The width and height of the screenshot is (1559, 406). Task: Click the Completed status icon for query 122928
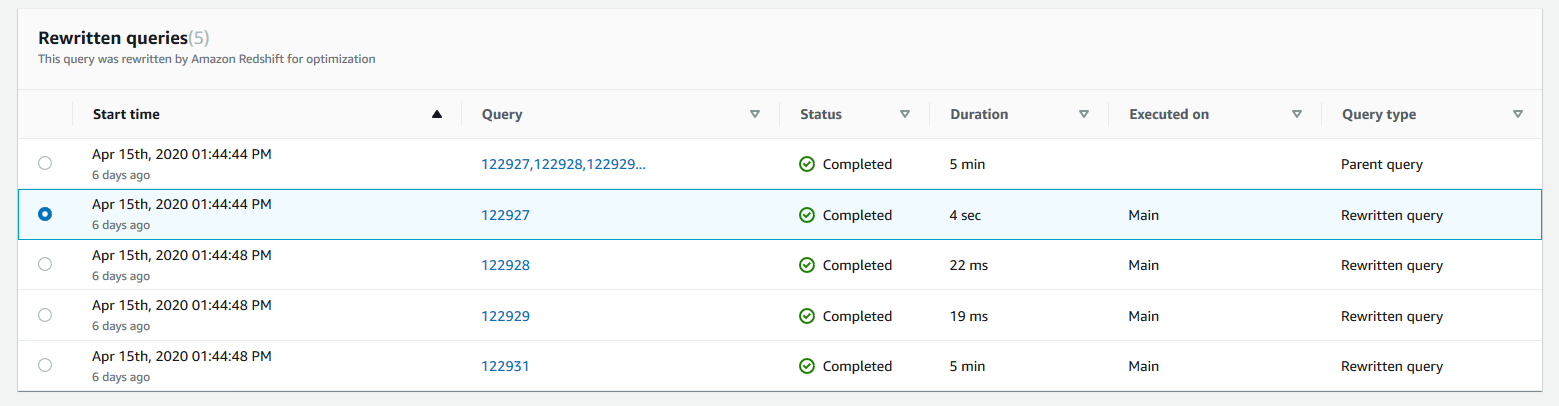[x=807, y=265]
